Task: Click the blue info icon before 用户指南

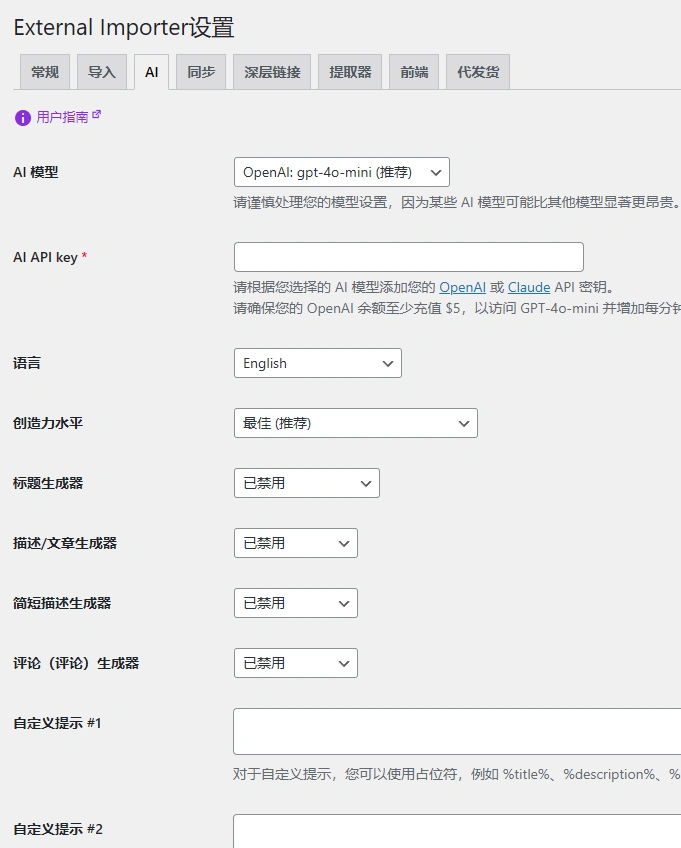Action: click(x=21, y=115)
